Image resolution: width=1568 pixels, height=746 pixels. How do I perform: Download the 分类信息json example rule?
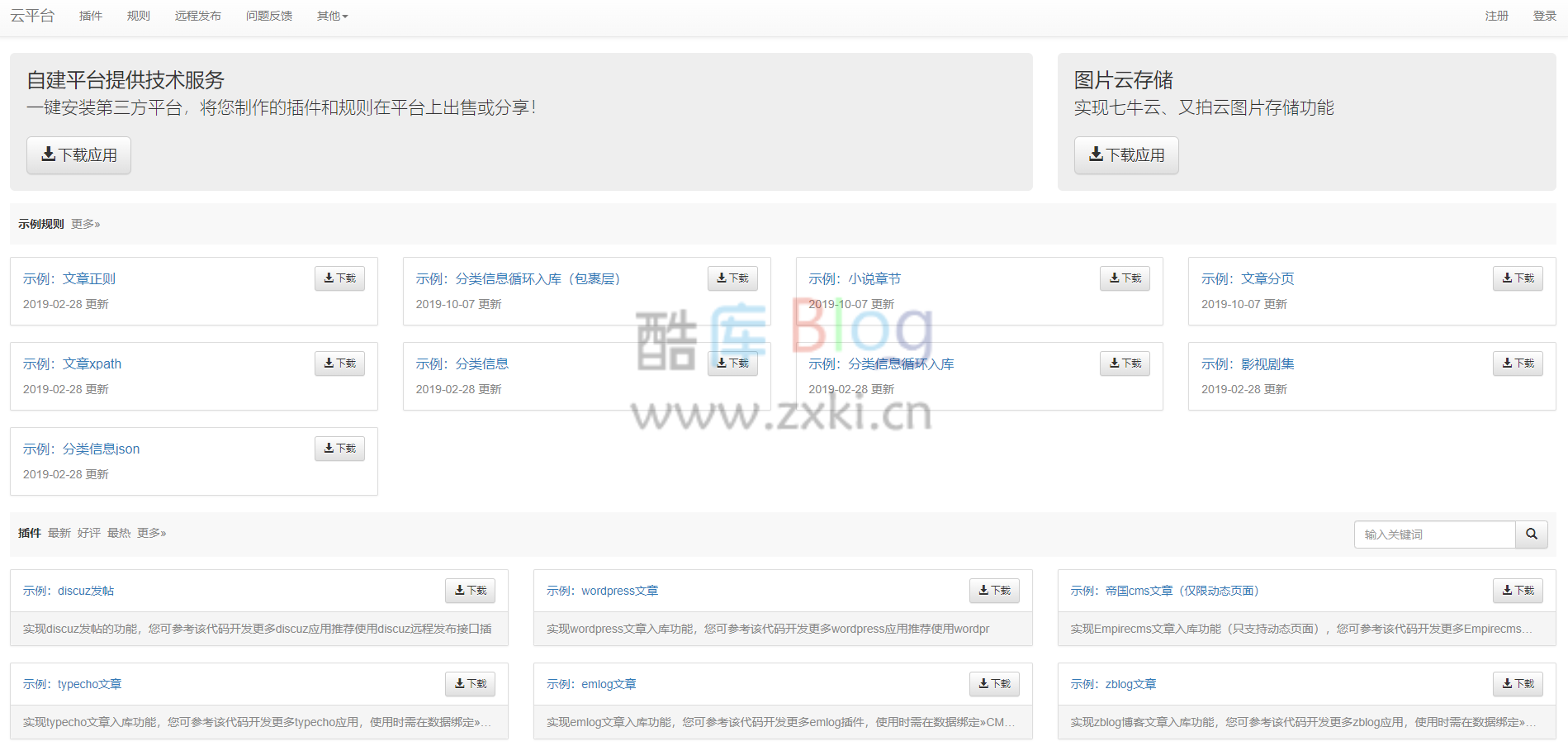tap(339, 448)
